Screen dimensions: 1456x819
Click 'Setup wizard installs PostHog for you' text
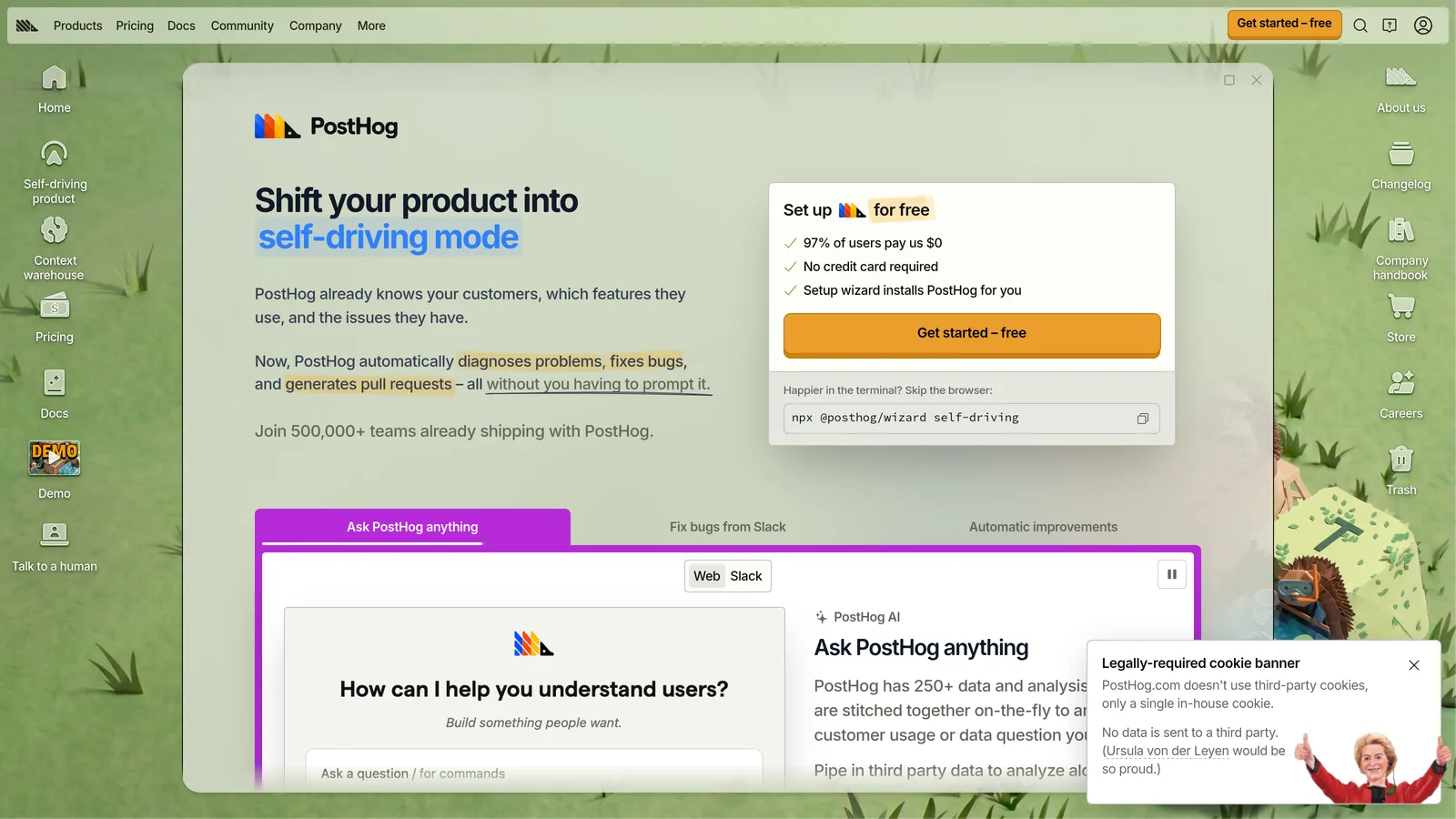tap(913, 290)
